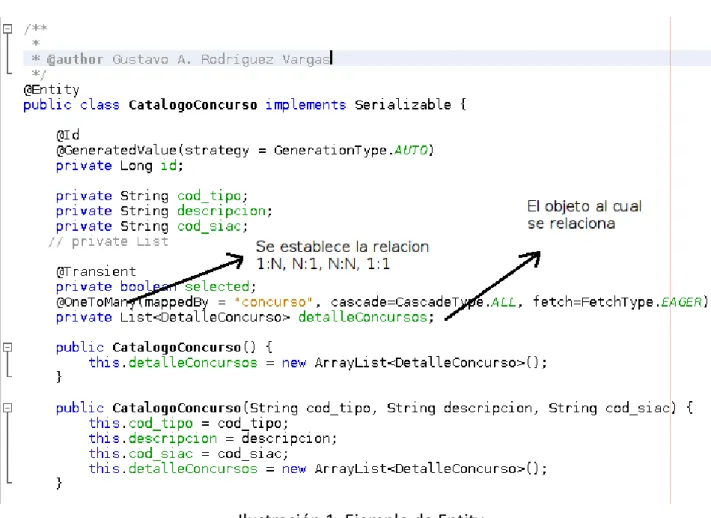Place the cursor on the id field
Screen dimensions: 711x518
[x=169, y=166]
